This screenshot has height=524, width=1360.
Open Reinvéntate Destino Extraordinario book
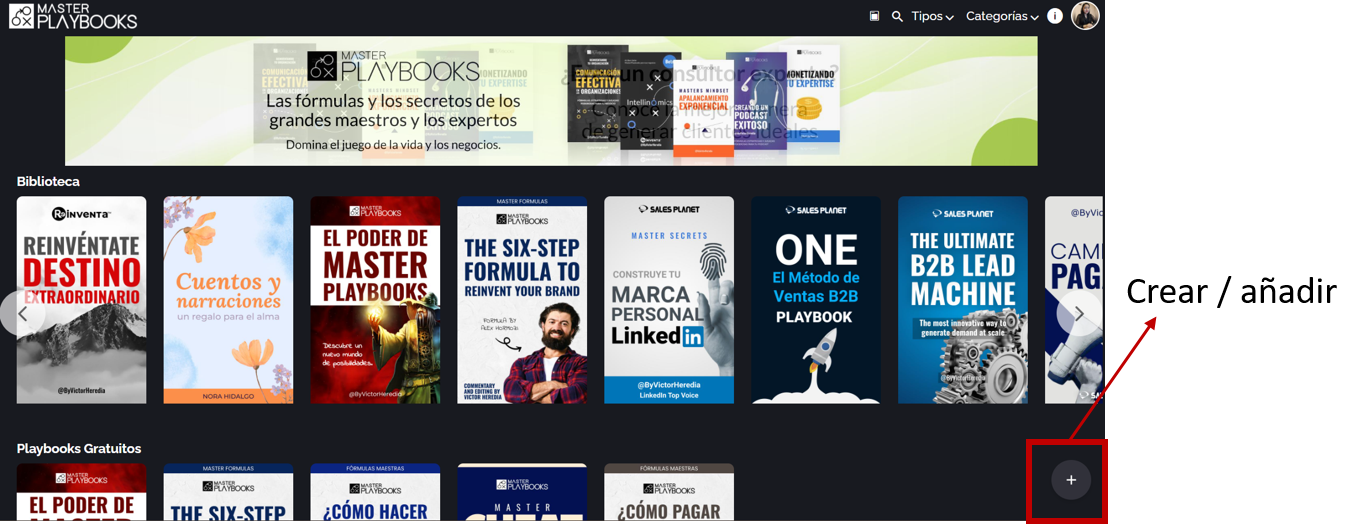tap(82, 300)
